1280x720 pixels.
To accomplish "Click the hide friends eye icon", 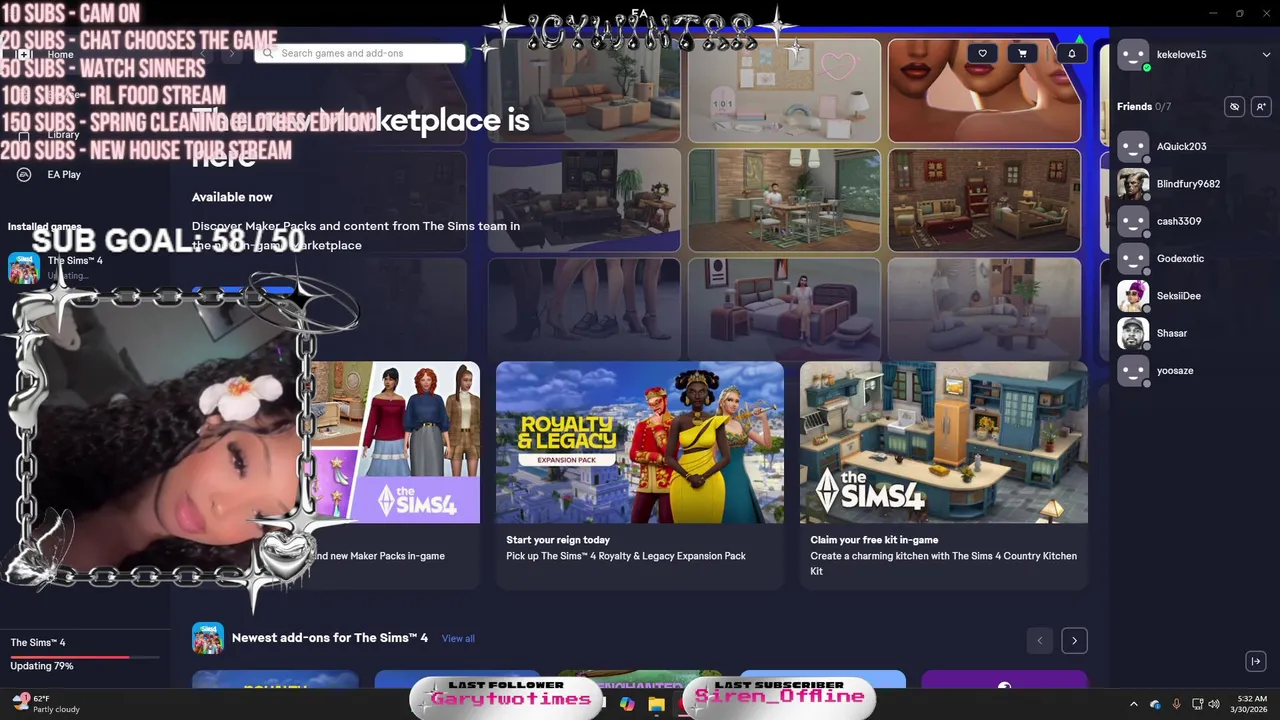I will pos(1235,107).
